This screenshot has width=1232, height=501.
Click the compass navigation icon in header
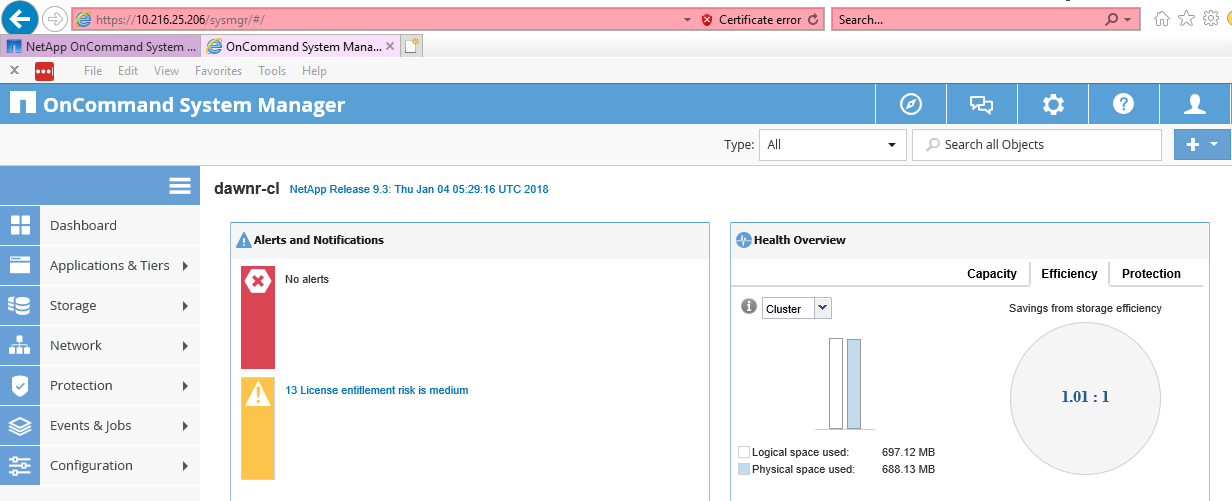pos(910,105)
